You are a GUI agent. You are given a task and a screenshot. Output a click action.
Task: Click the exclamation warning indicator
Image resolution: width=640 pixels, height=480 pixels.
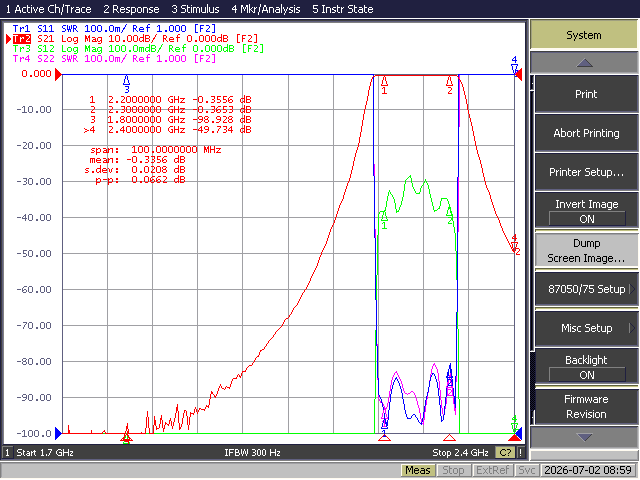click(520, 453)
